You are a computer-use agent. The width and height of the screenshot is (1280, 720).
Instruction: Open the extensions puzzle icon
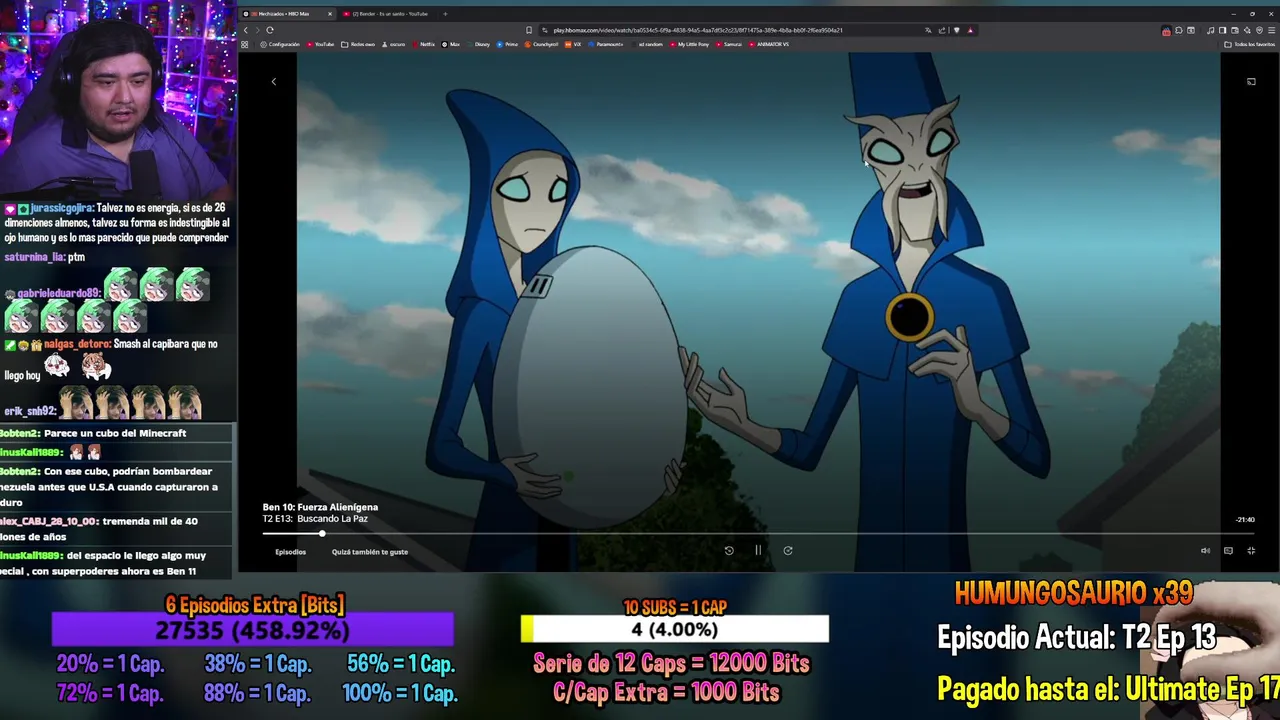click(x=1178, y=30)
